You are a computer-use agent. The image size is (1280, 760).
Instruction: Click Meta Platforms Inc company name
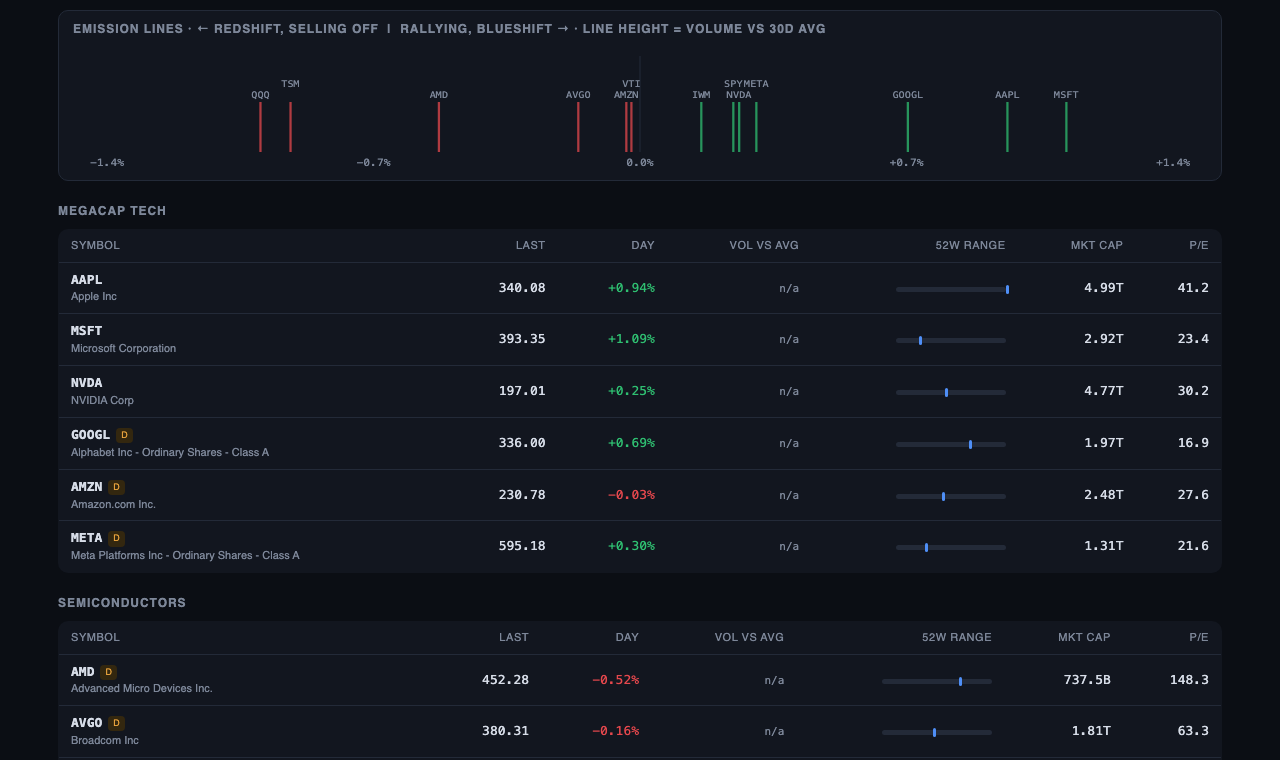[x=185, y=555]
